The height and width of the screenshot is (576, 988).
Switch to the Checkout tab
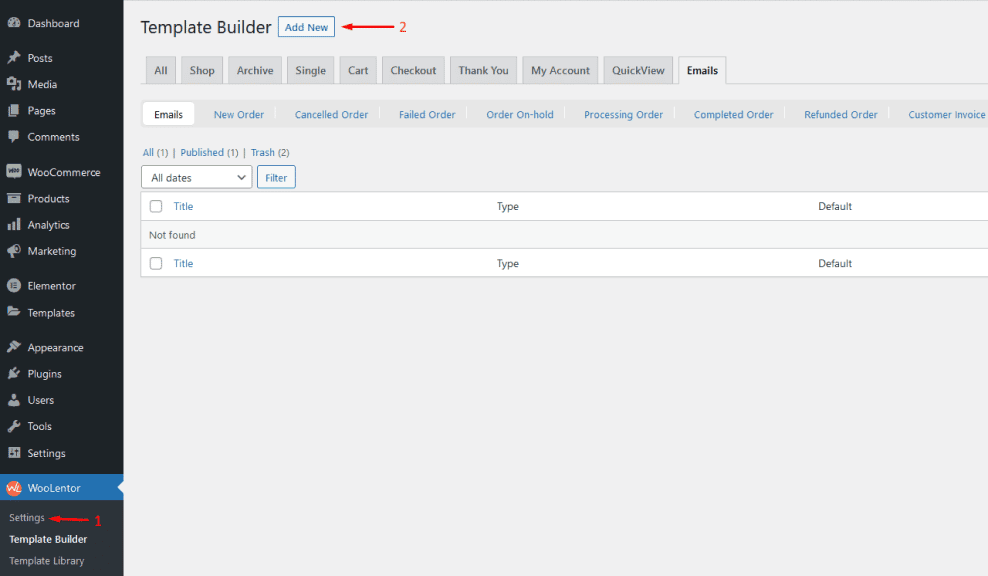(413, 70)
